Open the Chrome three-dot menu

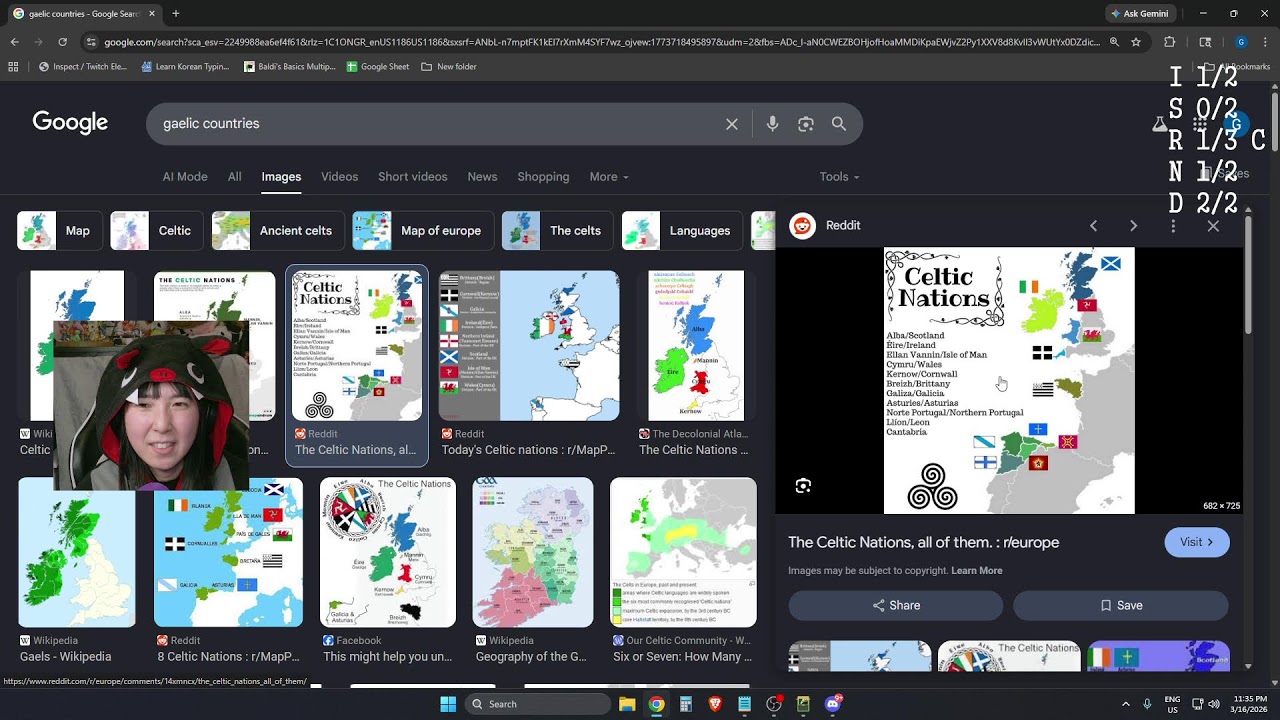[x=1266, y=42]
